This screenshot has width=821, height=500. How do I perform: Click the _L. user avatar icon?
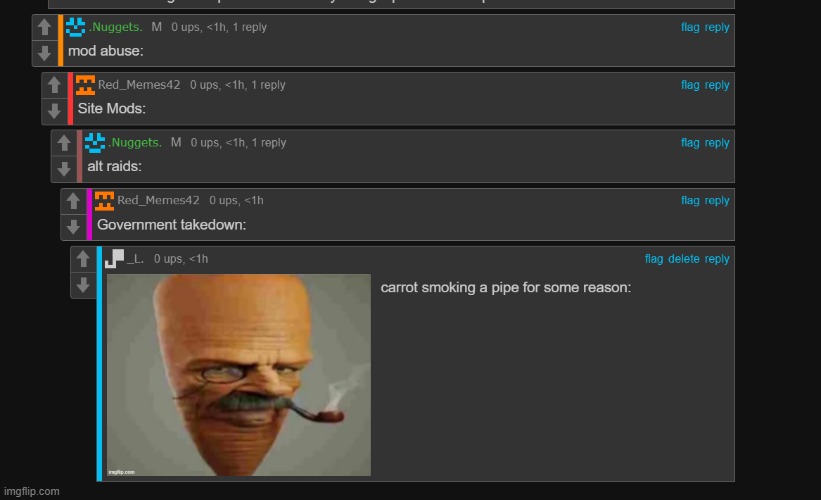point(114,259)
